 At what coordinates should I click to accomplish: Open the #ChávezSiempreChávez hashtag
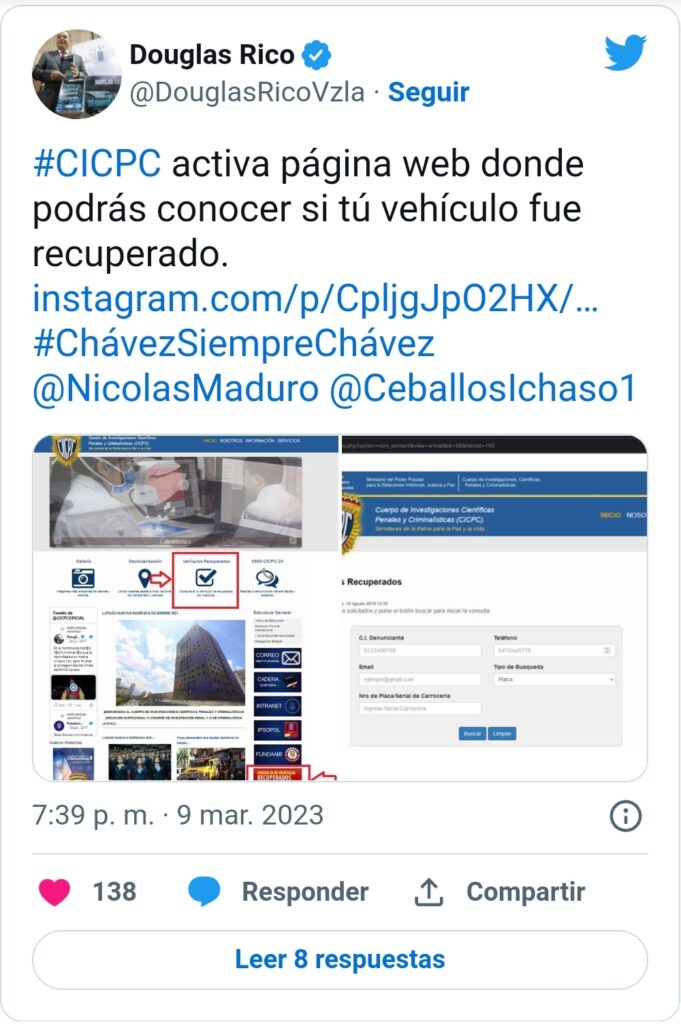pos(234,344)
